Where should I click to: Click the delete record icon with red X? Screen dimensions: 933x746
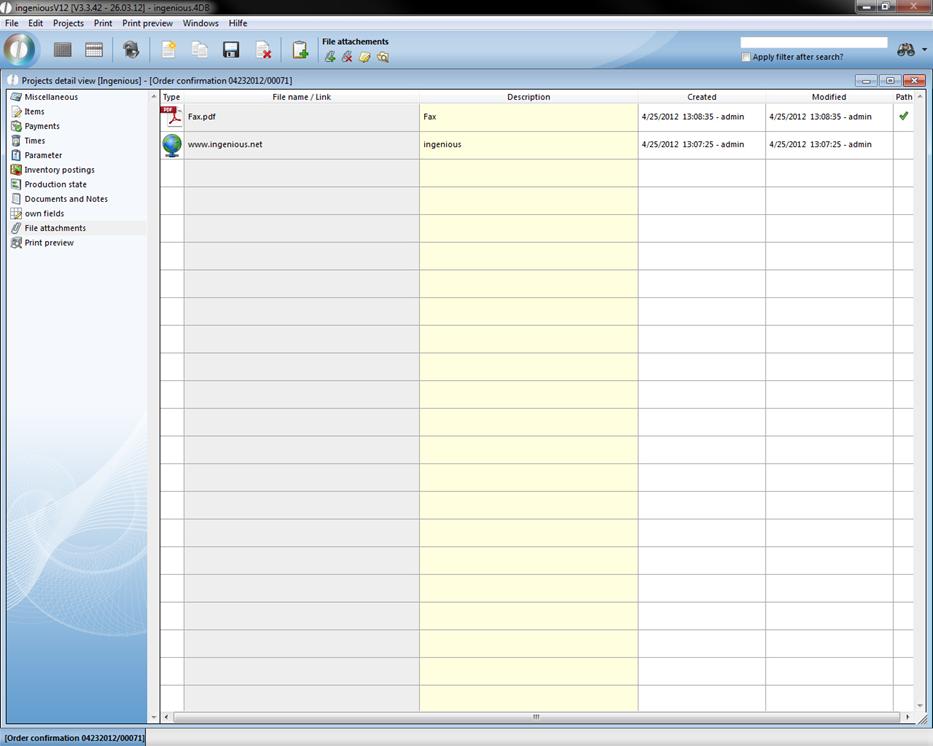tap(263, 50)
